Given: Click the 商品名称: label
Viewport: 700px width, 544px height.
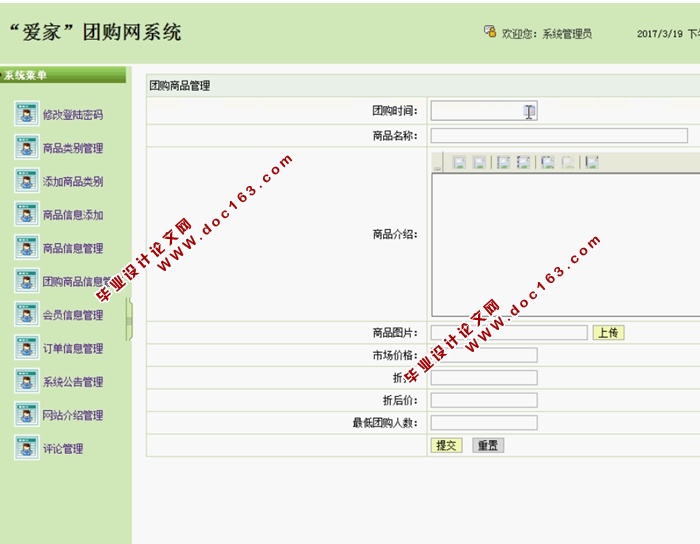Looking at the screenshot, I should pyautogui.click(x=395, y=136).
